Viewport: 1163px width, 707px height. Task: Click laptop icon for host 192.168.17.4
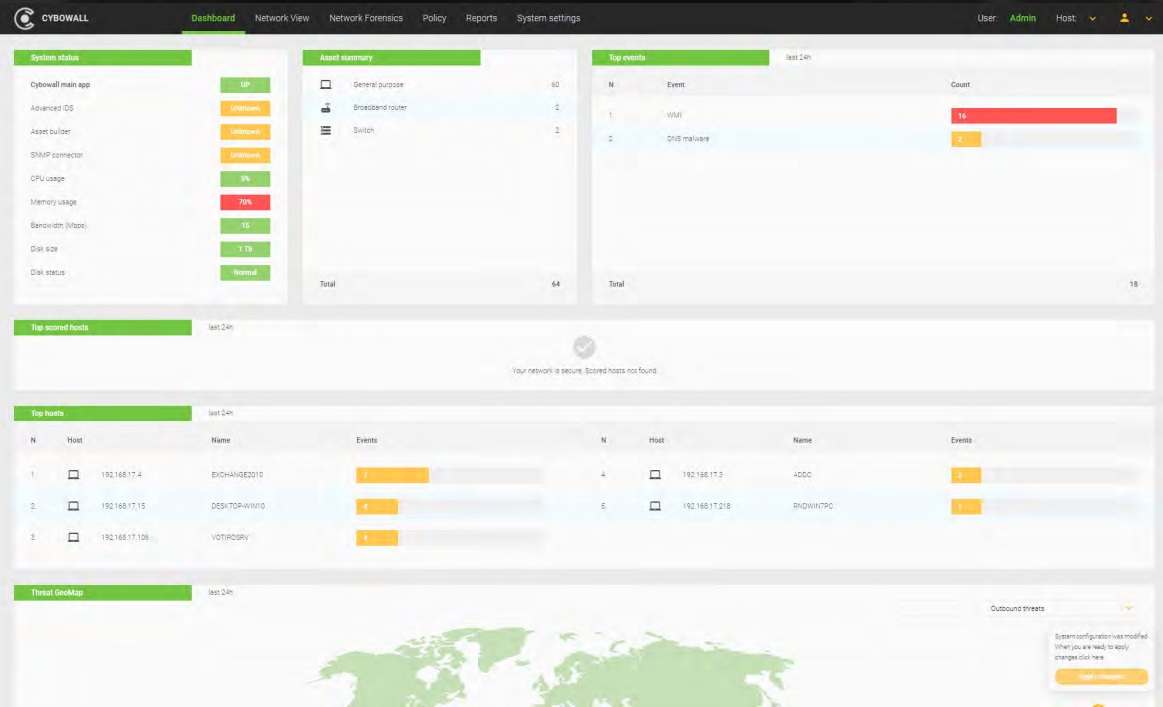pyautogui.click(x=73, y=475)
